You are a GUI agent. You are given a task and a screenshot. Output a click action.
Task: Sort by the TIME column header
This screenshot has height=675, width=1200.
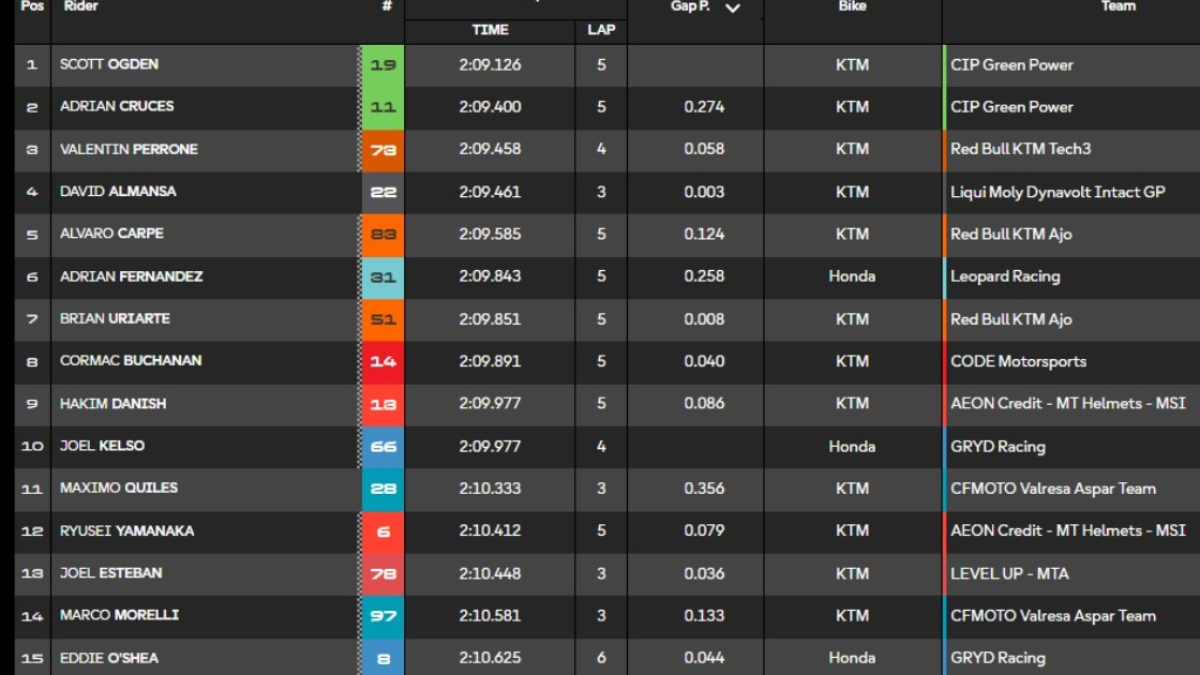490,30
